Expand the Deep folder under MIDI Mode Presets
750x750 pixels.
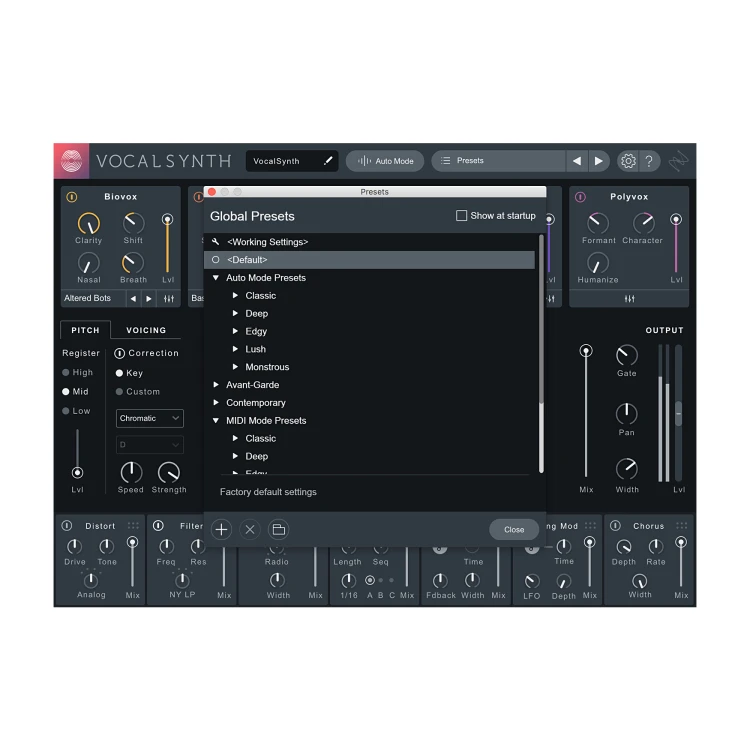coord(235,456)
